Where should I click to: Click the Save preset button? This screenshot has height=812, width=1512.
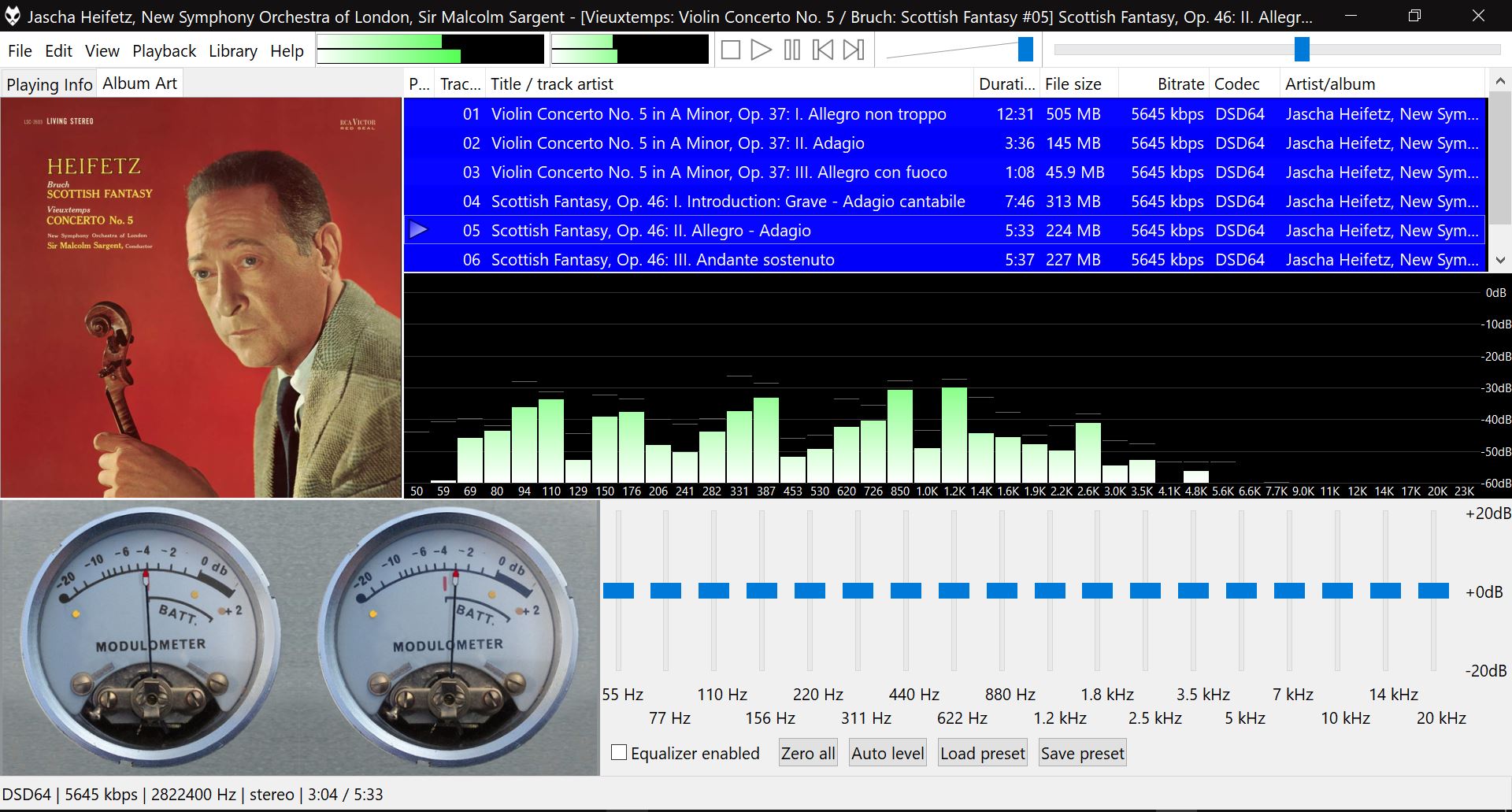point(1083,754)
